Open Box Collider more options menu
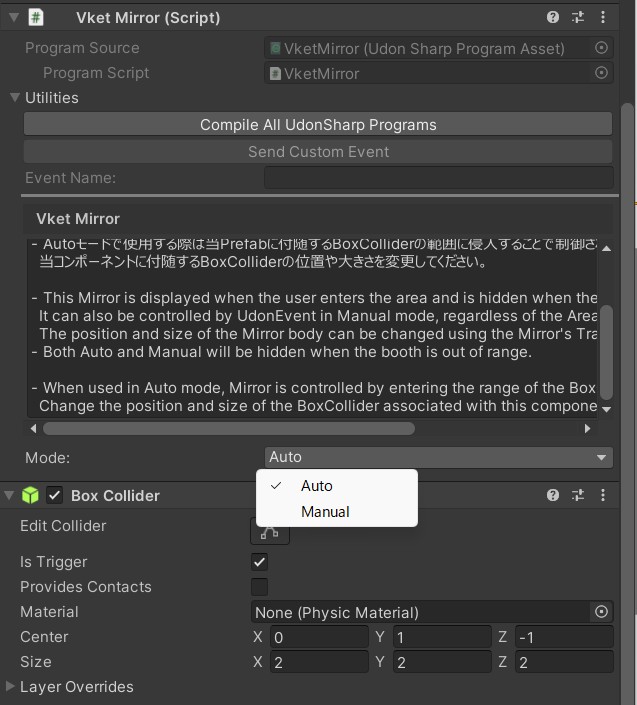The height and width of the screenshot is (705, 637). [x=603, y=495]
